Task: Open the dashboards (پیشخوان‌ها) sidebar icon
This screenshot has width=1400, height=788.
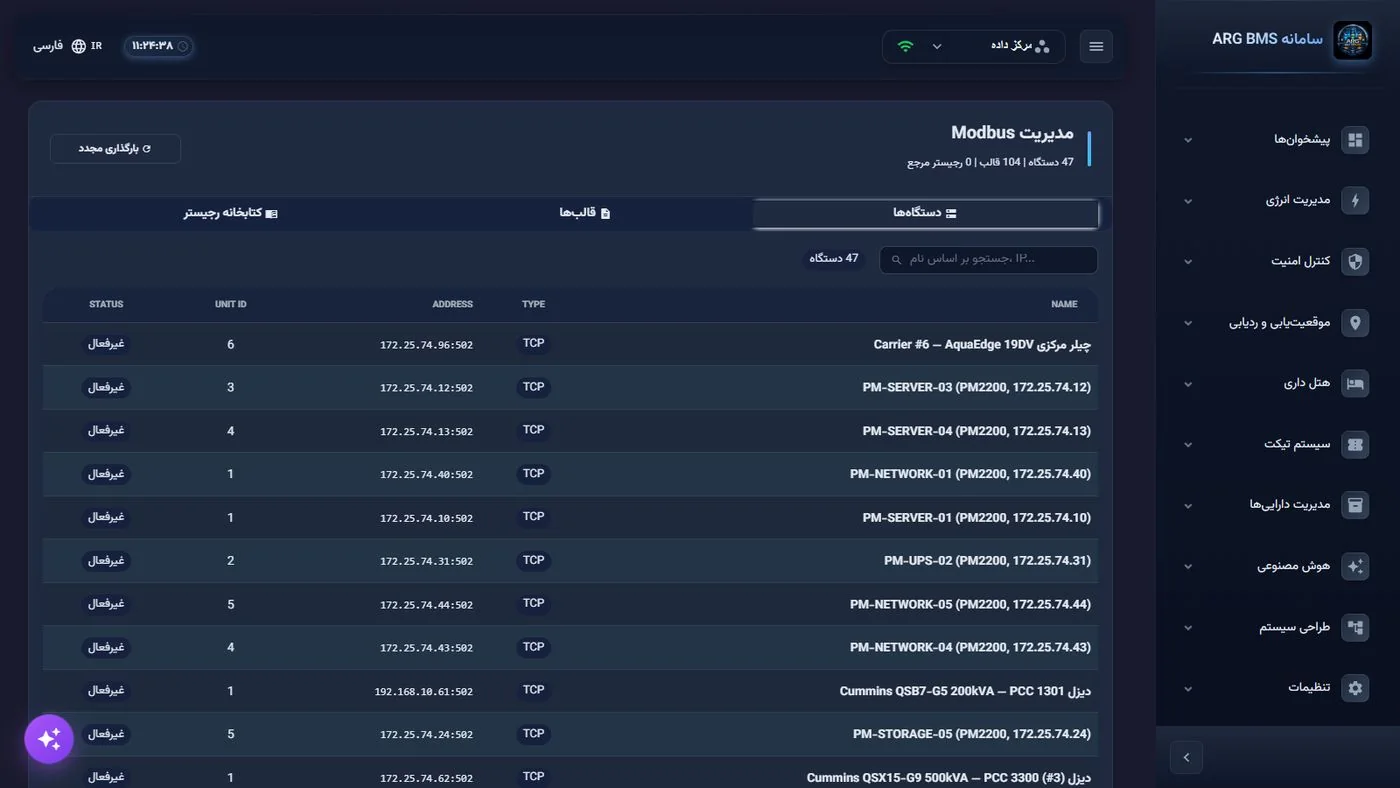Action: click(1355, 140)
